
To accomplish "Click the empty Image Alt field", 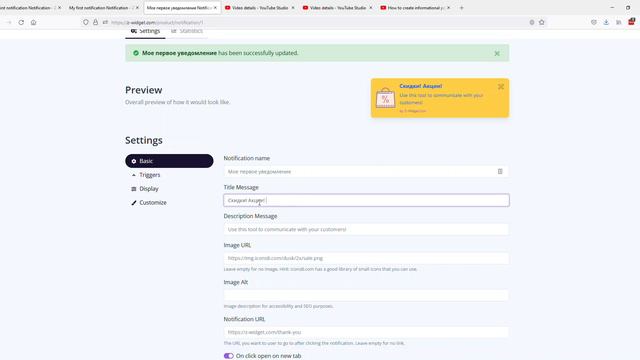I will (x=366, y=295).
